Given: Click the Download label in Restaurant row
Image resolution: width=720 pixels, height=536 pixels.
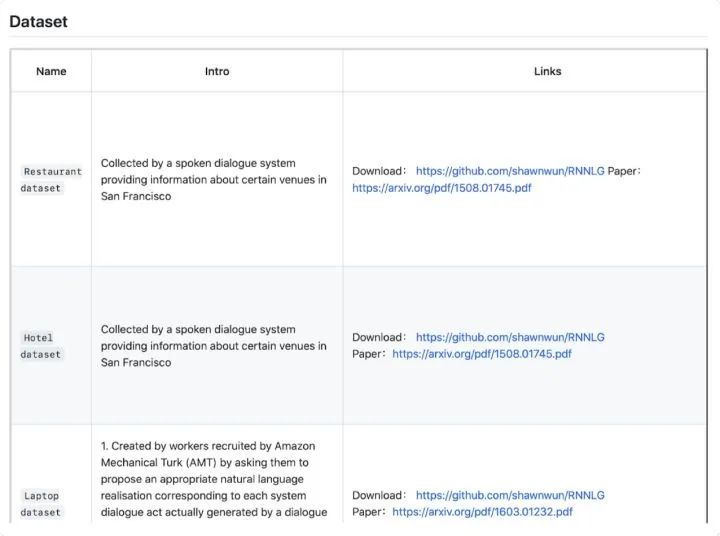Looking at the screenshot, I should point(378,171).
